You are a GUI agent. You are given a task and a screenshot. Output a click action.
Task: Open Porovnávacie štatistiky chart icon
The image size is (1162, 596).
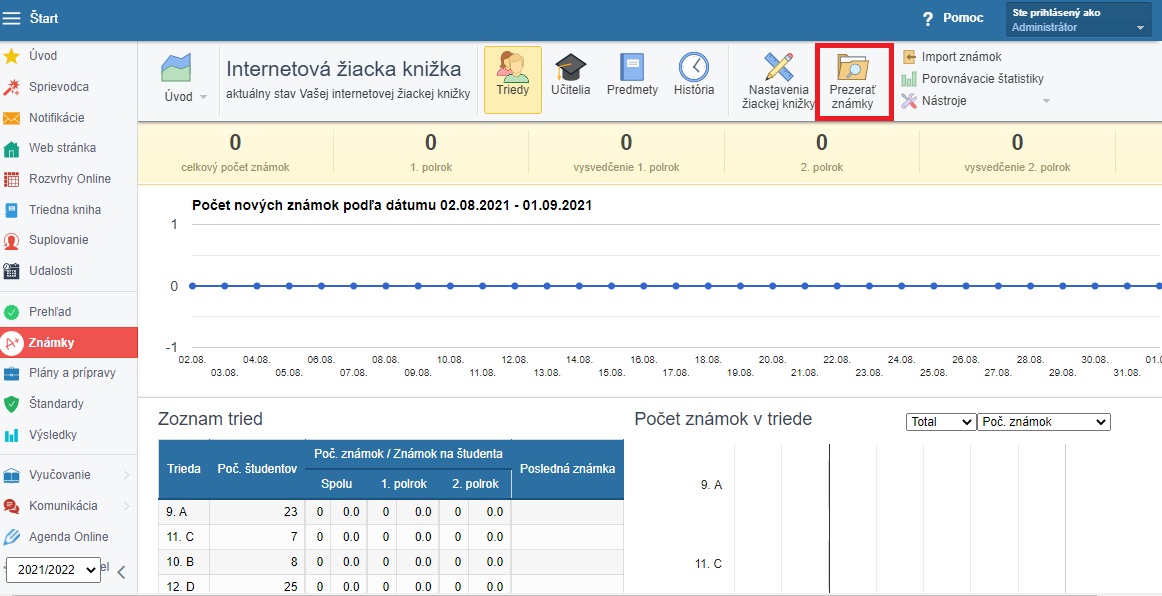click(909, 79)
